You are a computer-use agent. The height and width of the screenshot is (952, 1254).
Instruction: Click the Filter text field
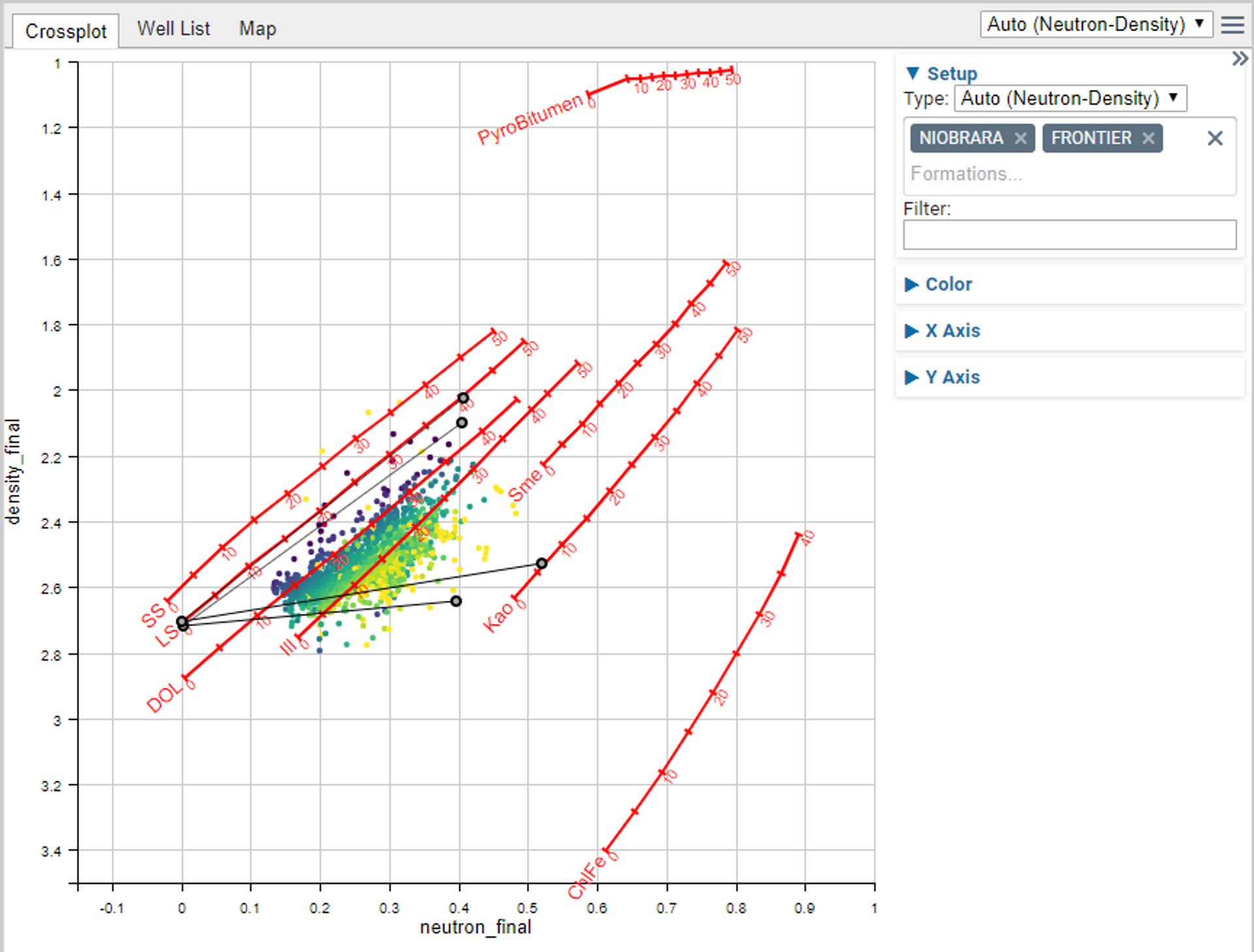[x=1069, y=234]
